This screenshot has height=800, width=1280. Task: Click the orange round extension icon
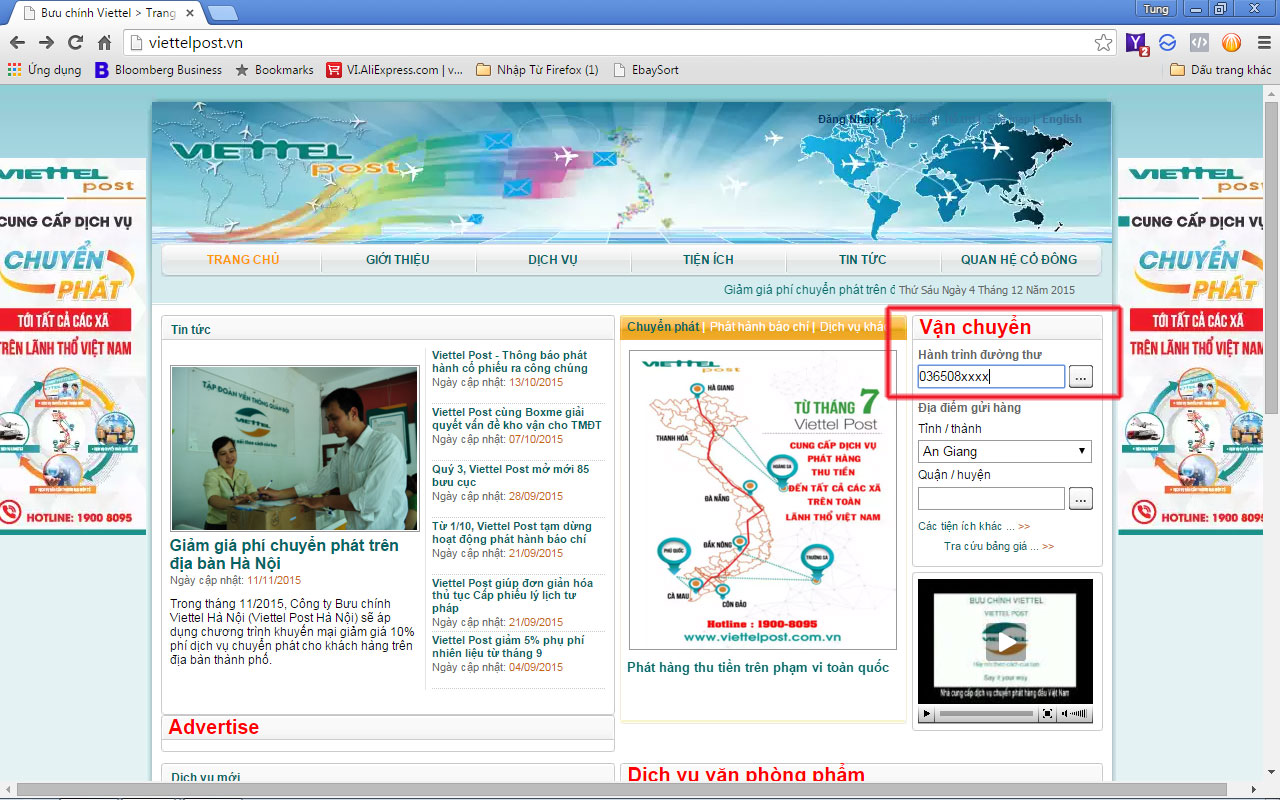point(1231,42)
